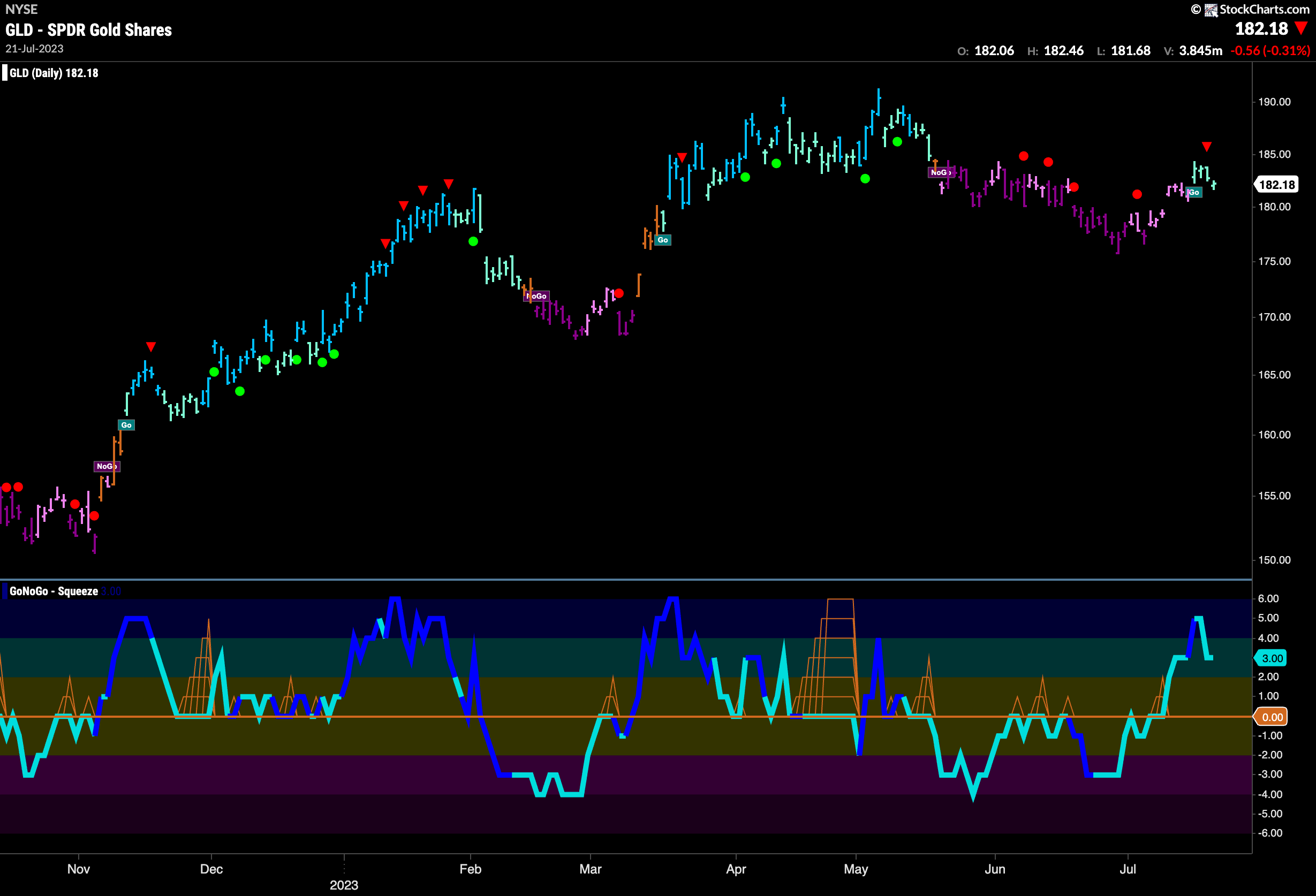Click the high value 182.46
The height and width of the screenshot is (896, 1316).
(x=1063, y=51)
